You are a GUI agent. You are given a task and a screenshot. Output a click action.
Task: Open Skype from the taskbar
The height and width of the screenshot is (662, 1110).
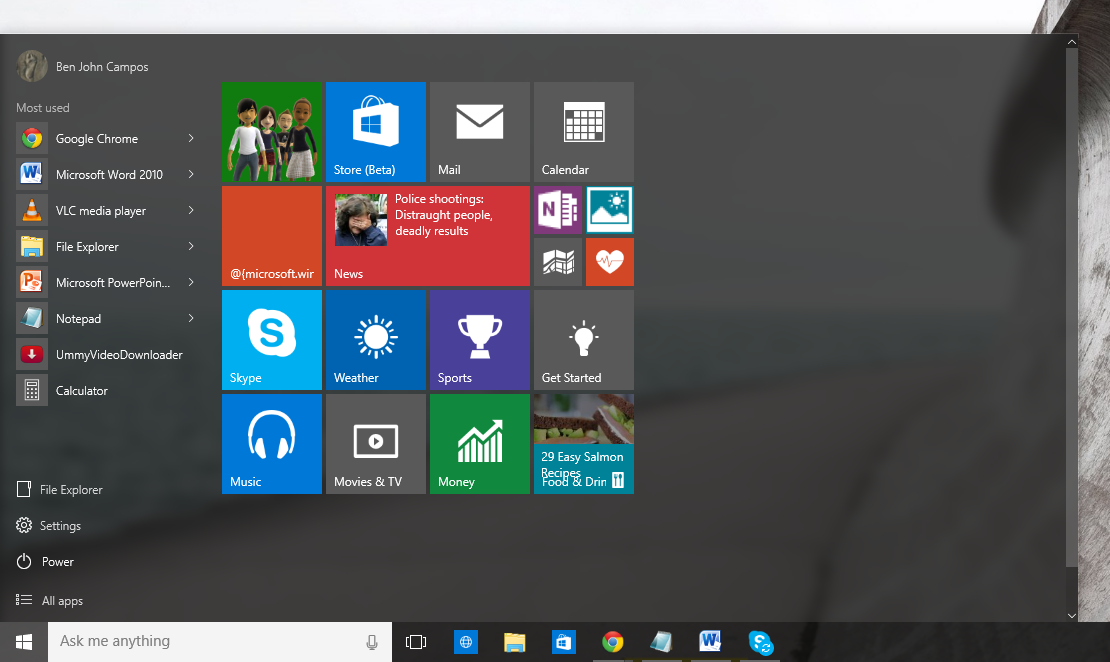click(760, 641)
